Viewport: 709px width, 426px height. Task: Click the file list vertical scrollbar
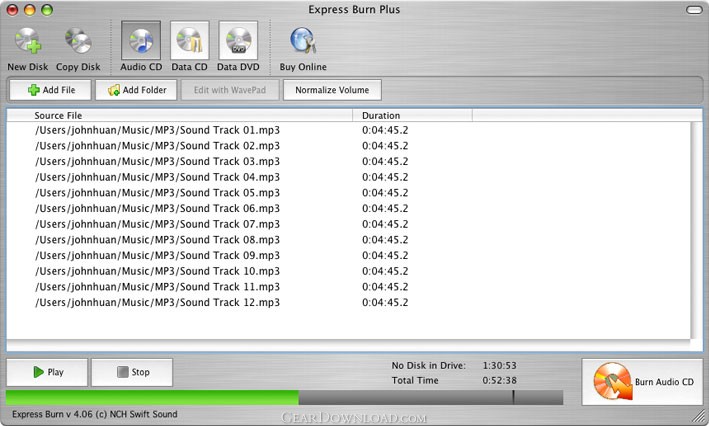tap(696, 230)
